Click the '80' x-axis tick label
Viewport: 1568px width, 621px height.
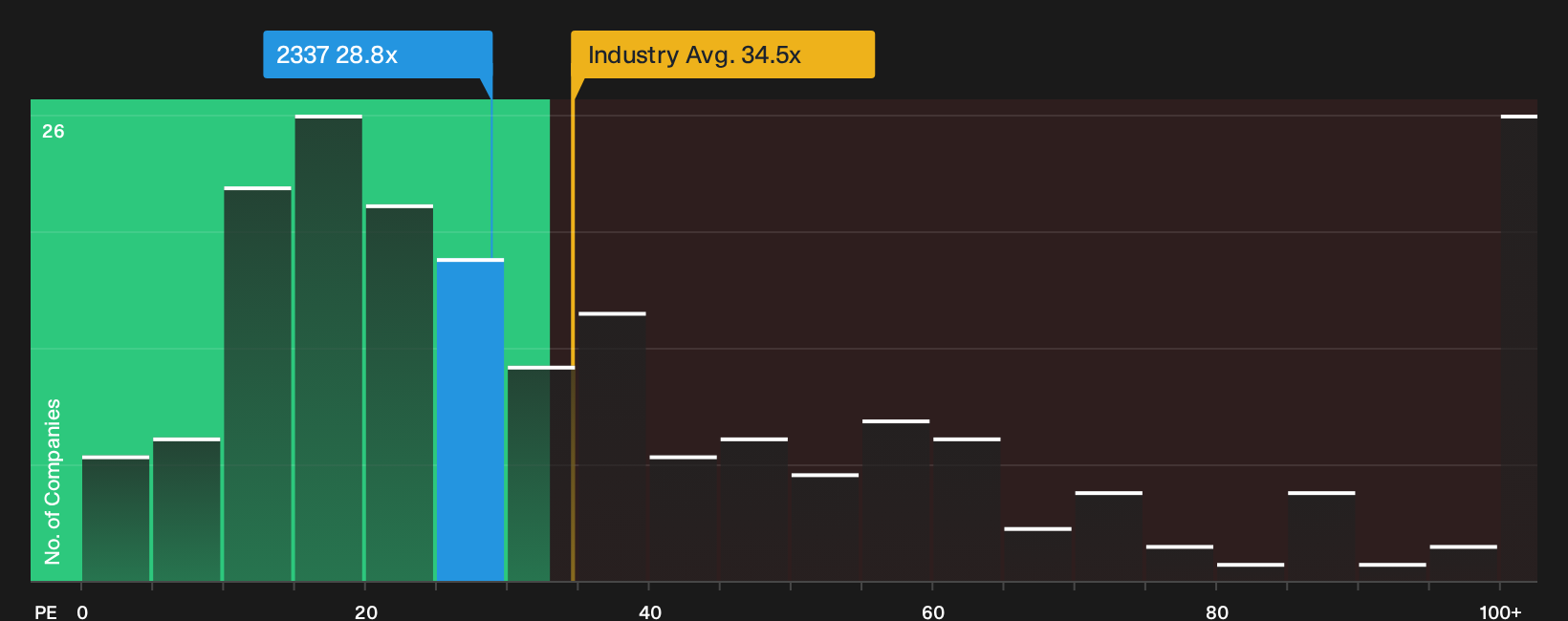pos(1217,611)
